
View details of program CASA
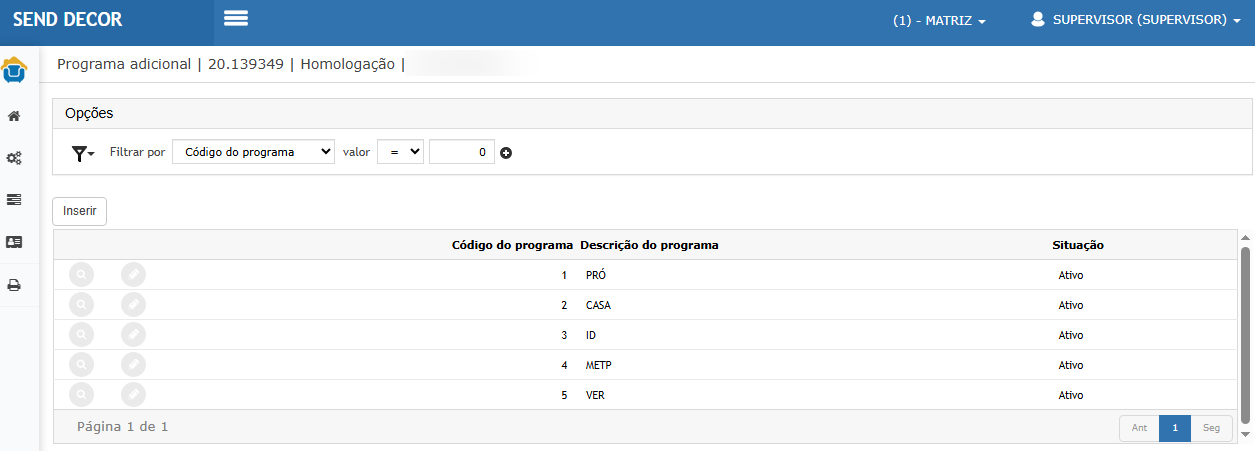81,305
